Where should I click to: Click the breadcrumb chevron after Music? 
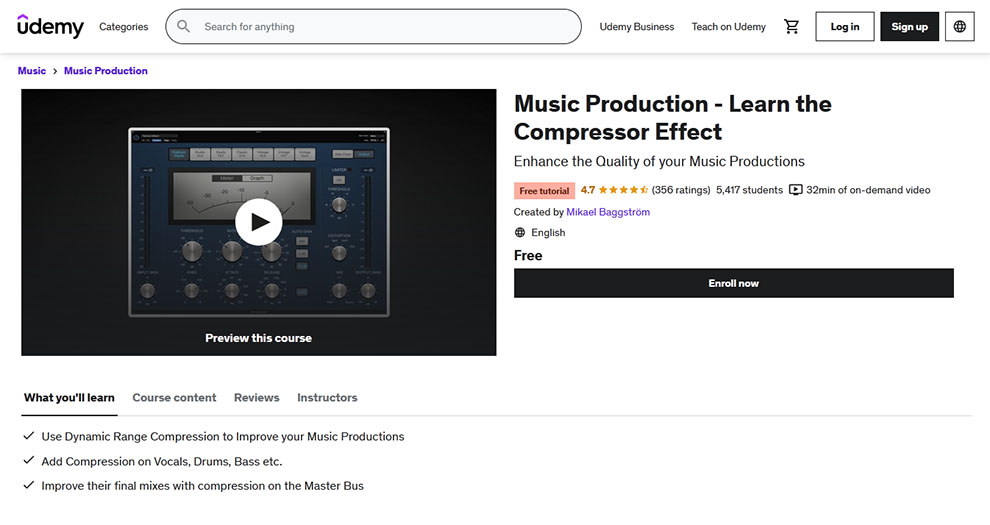coord(55,71)
